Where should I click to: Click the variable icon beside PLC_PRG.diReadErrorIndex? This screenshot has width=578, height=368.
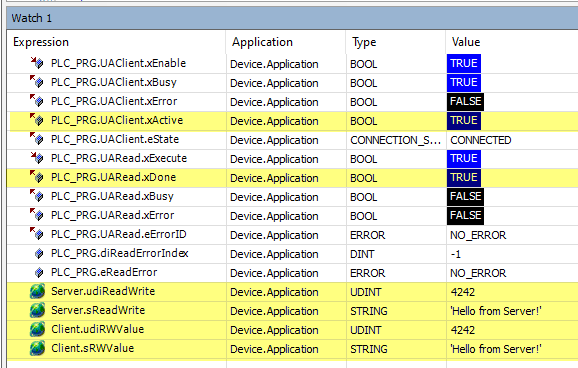pos(39,253)
